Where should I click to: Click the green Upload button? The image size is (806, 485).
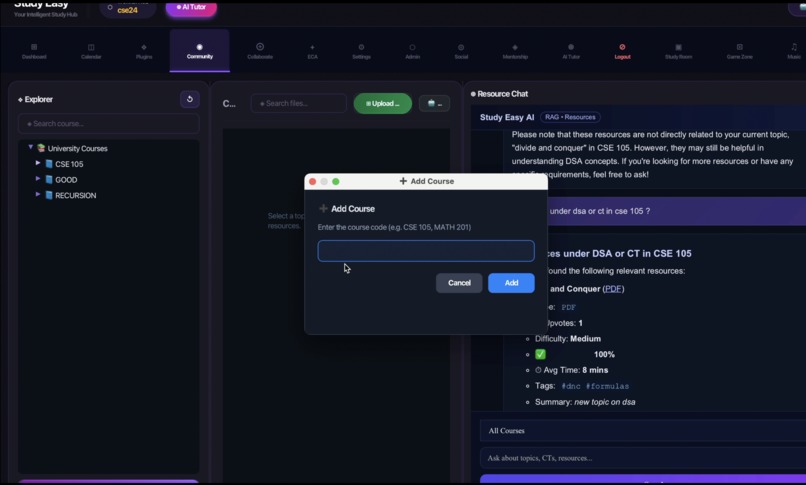pyautogui.click(x=382, y=103)
